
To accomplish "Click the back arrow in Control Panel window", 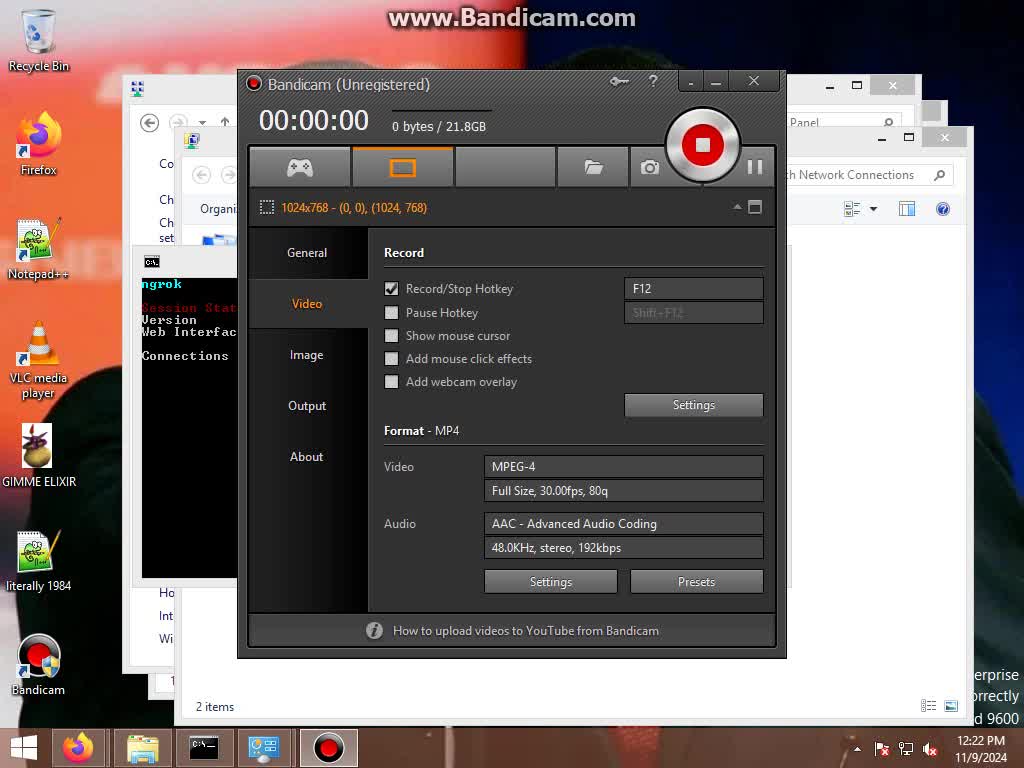I will click(150, 123).
